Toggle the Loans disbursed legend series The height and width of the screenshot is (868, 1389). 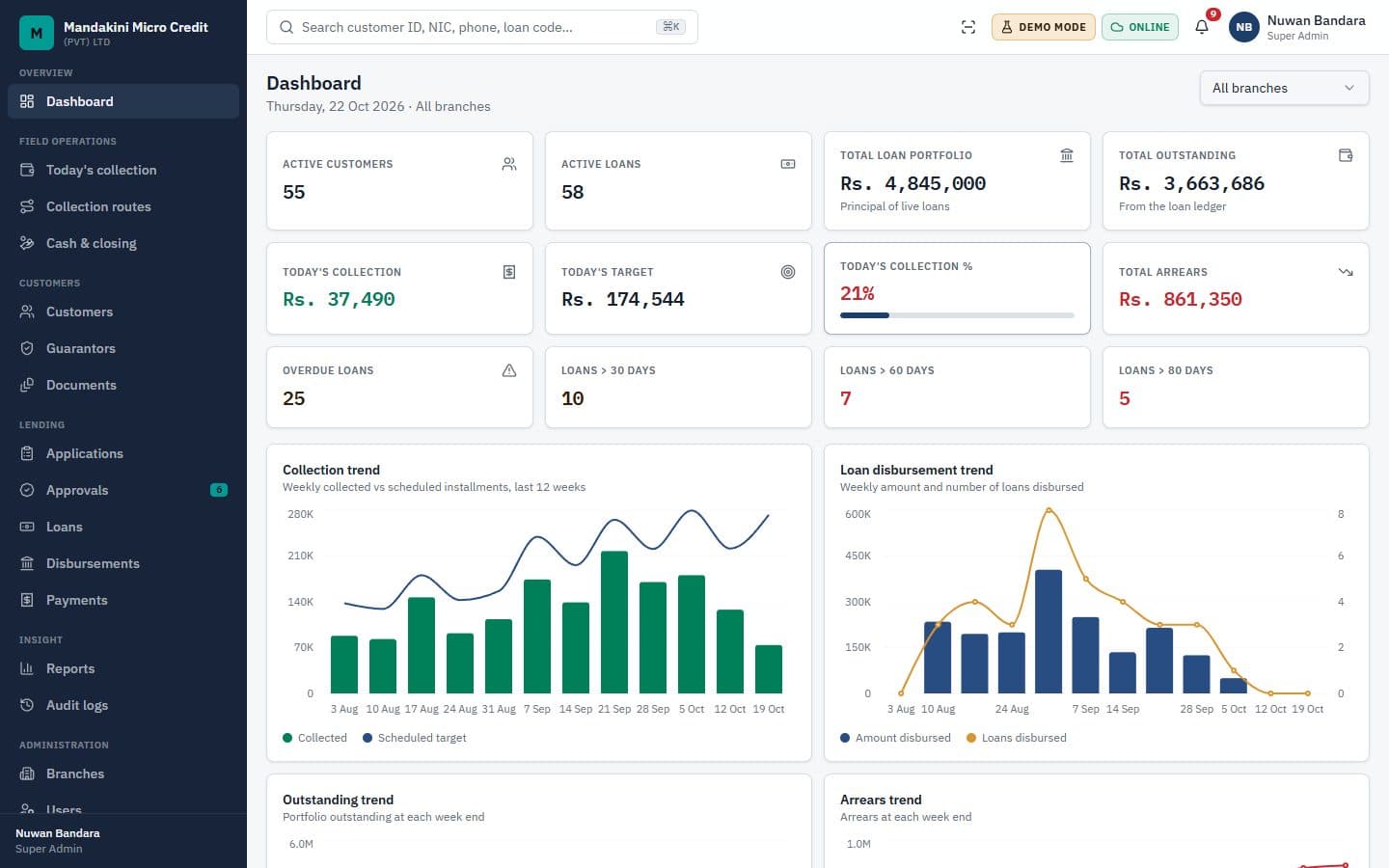(1017, 738)
